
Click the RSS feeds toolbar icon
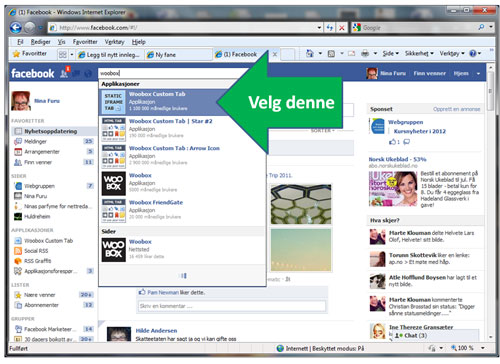tap(331, 54)
